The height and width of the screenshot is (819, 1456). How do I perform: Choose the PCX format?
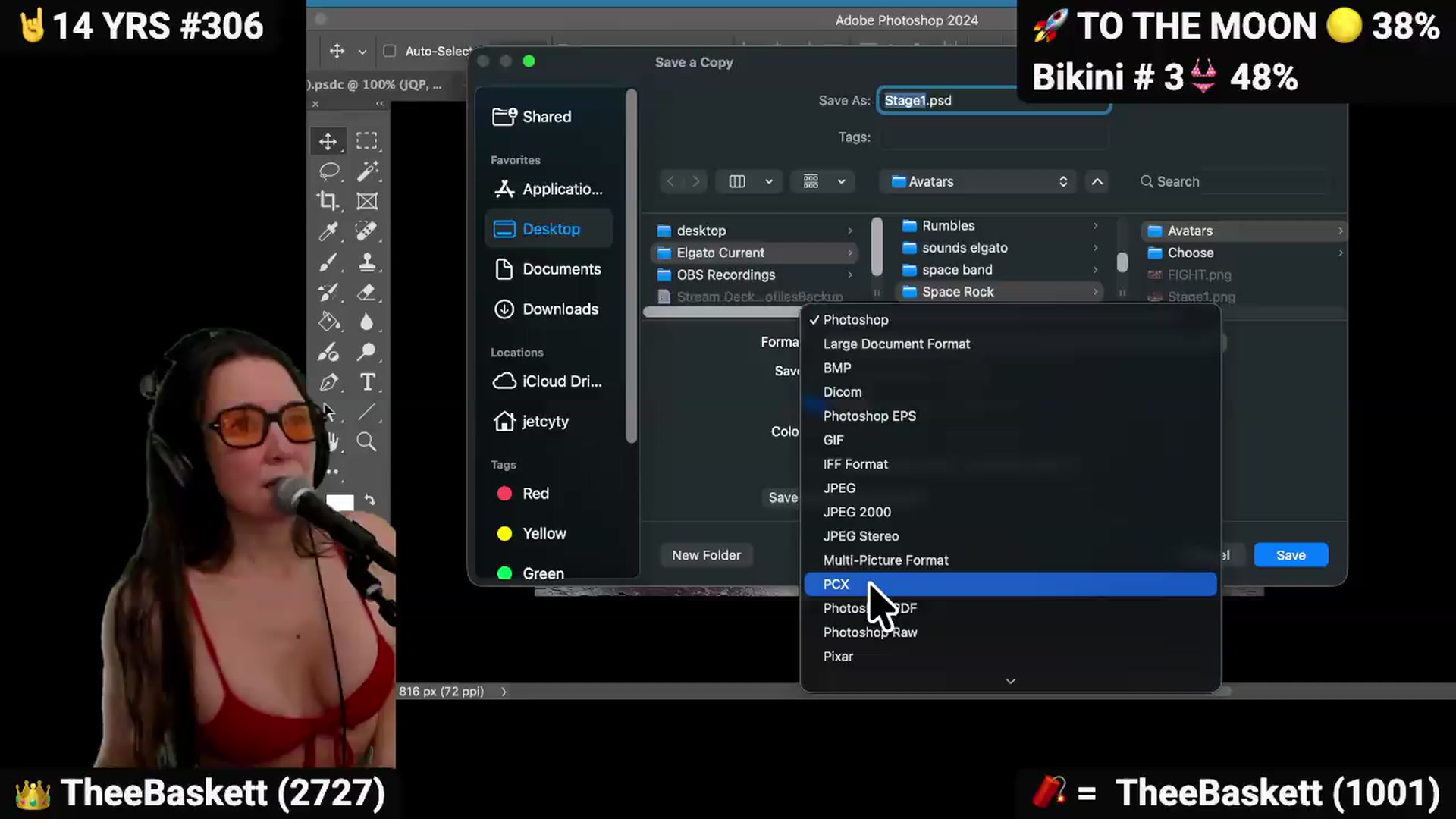click(x=1010, y=584)
